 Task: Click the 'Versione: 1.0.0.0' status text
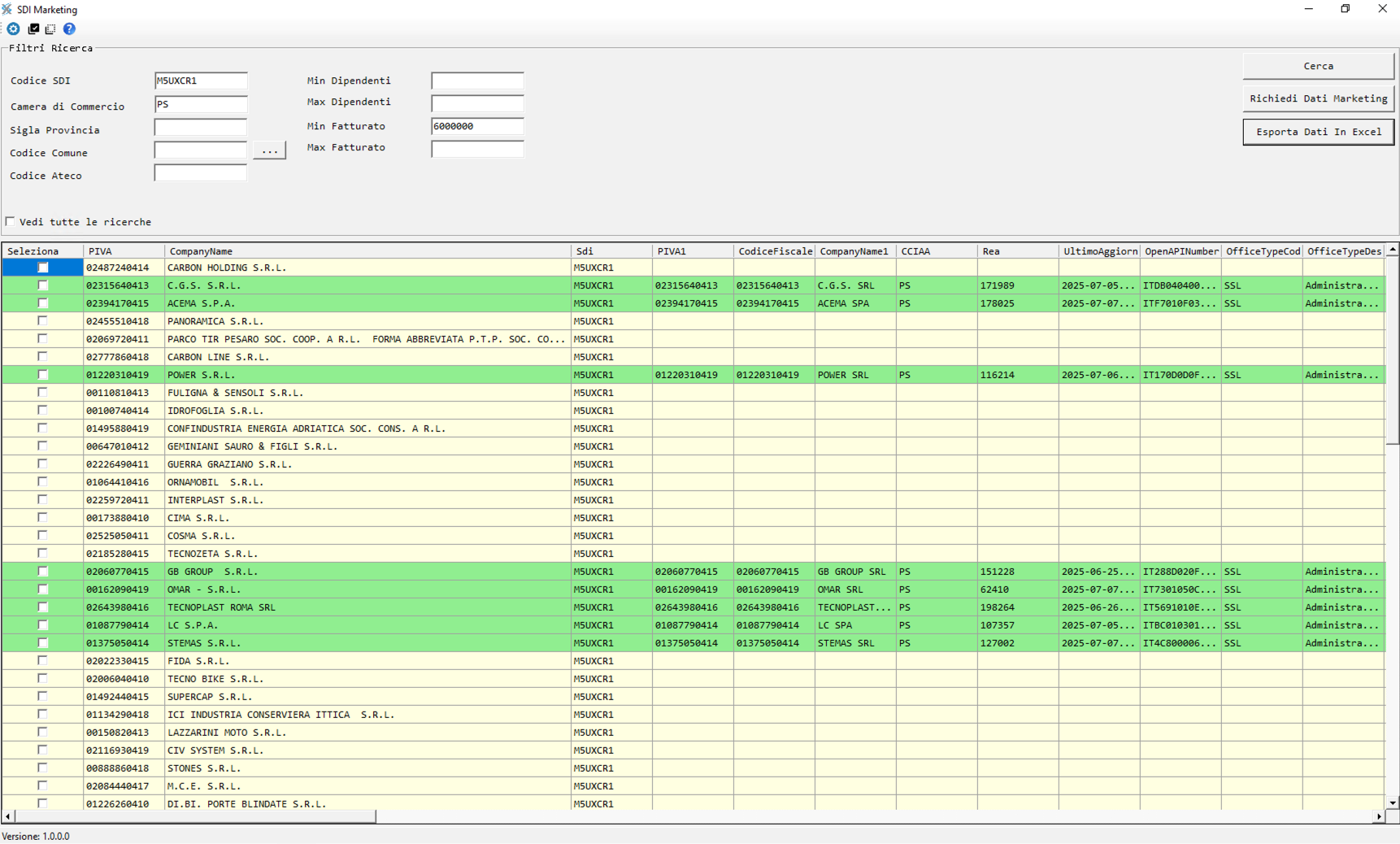pyautogui.click(x=36, y=836)
